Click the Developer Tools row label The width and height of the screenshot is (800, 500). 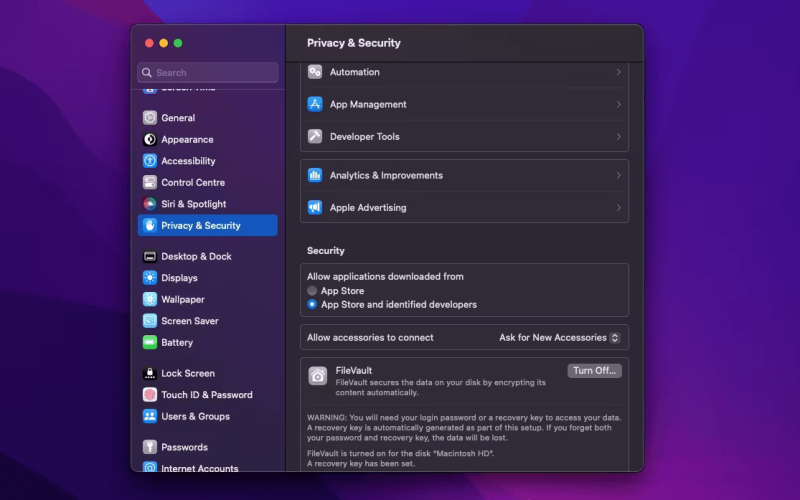pos(364,136)
